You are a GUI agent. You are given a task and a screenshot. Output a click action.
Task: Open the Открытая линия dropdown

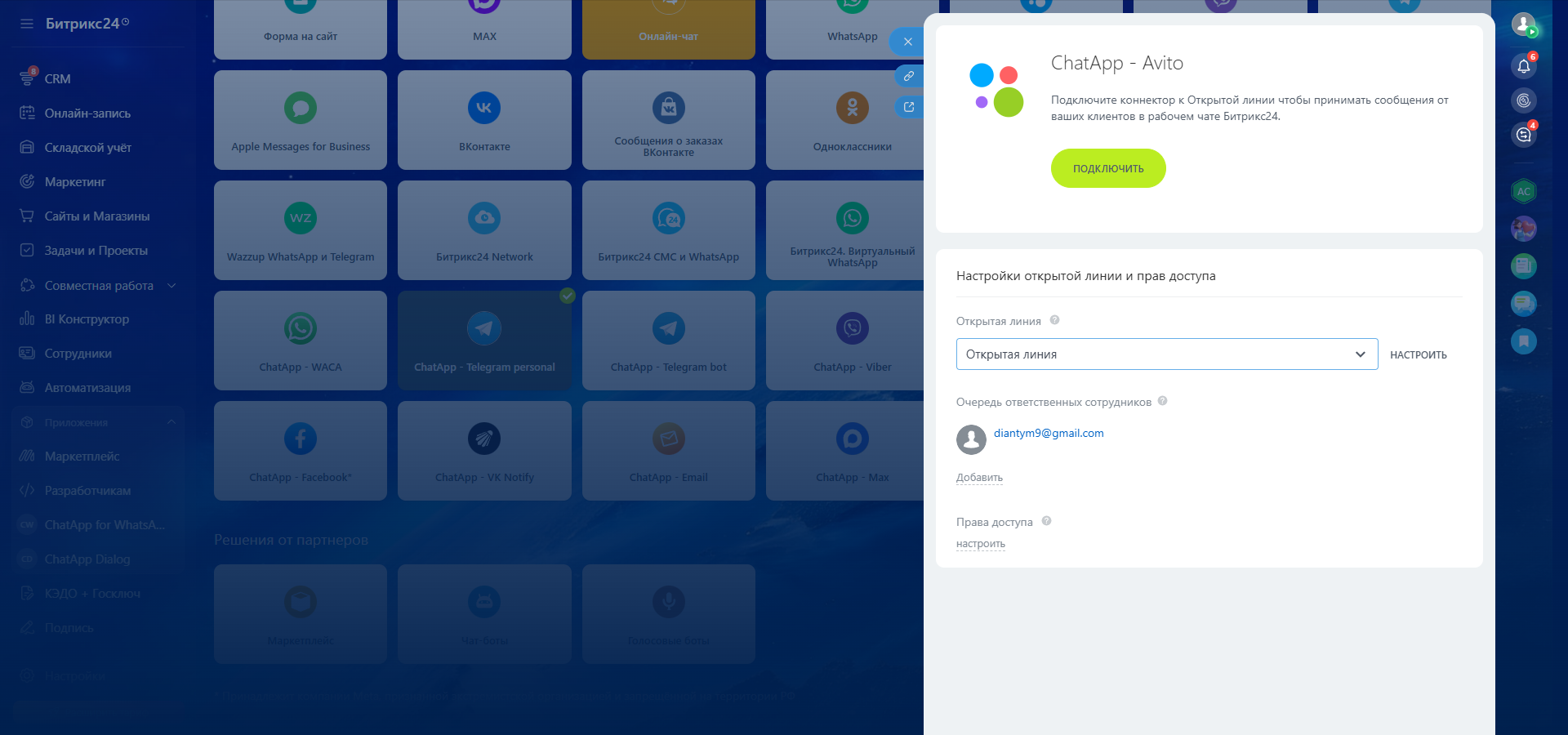(1166, 354)
